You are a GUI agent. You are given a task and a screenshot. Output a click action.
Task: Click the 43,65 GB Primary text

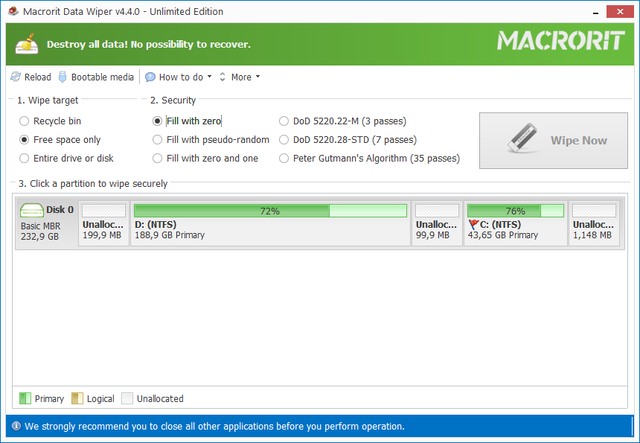coord(503,235)
